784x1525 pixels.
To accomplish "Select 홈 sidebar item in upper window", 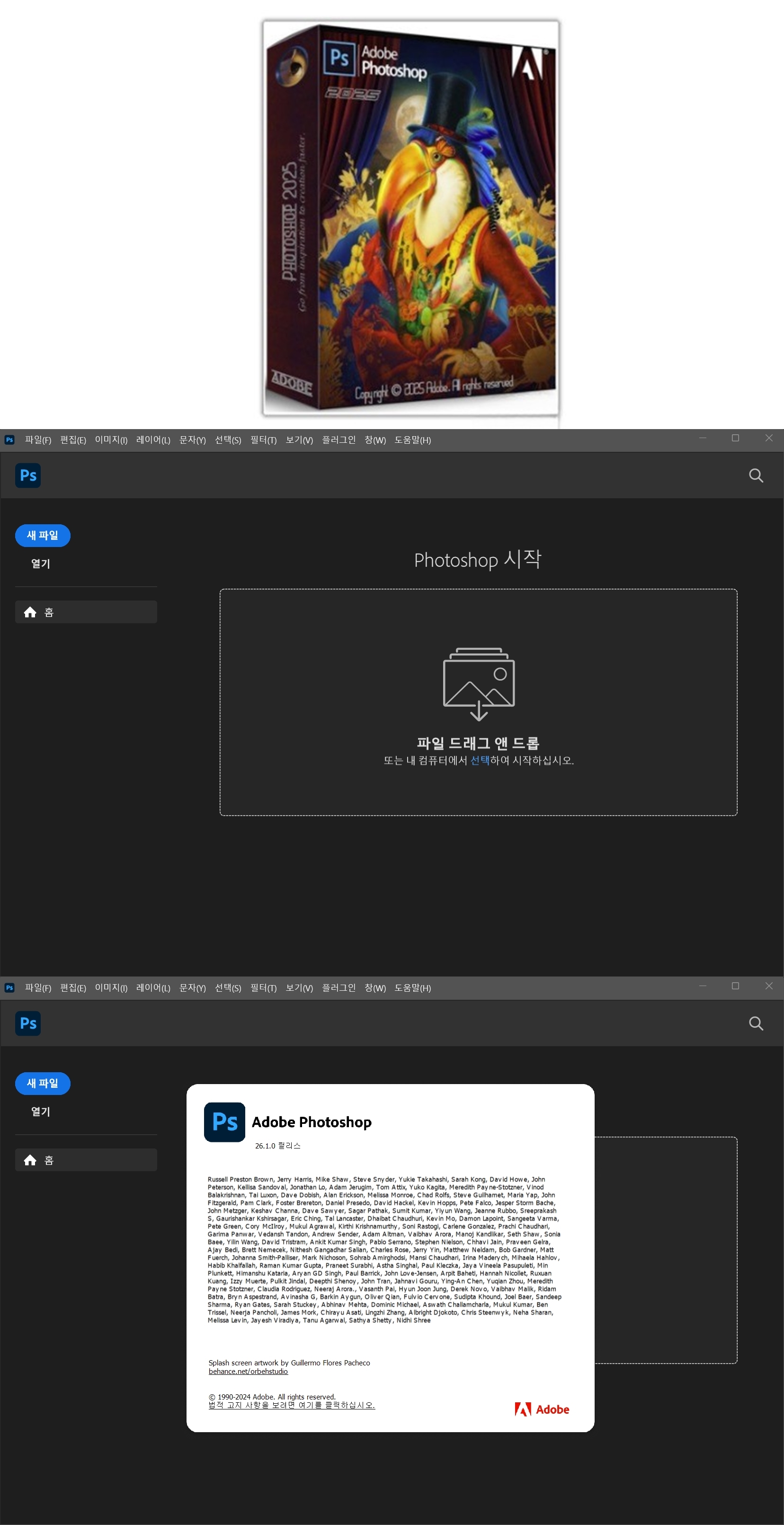I will pyautogui.click(x=86, y=612).
